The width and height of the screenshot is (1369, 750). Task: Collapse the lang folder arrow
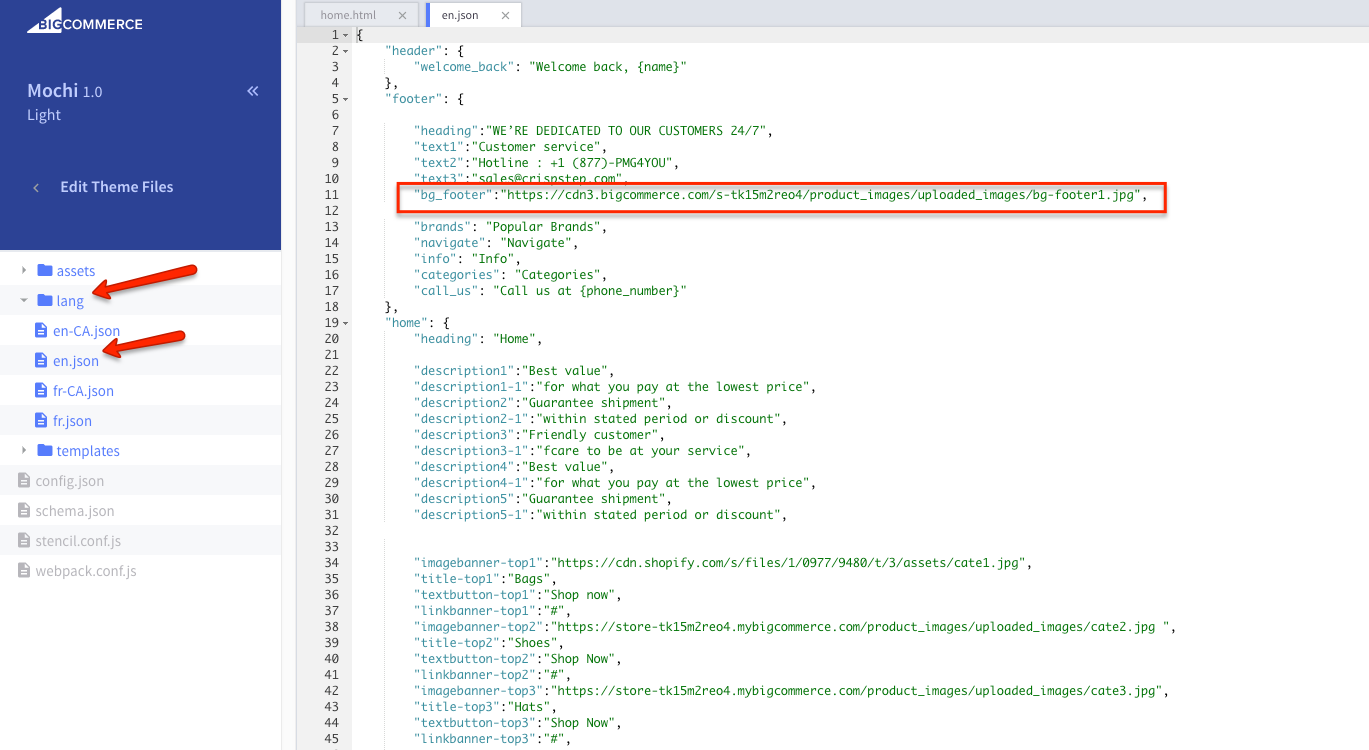click(x=24, y=301)
